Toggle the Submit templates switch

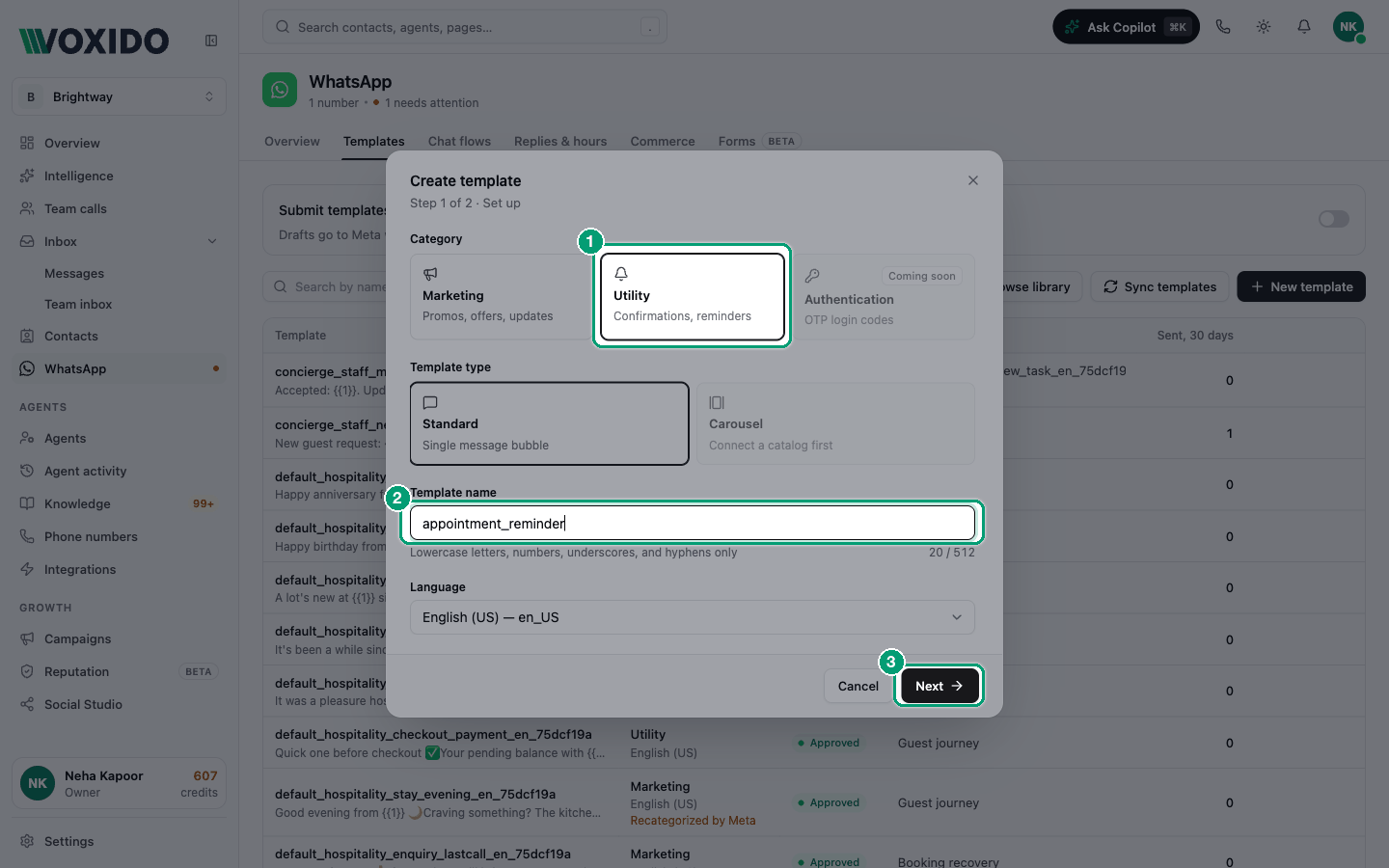tap(1334, 219)
